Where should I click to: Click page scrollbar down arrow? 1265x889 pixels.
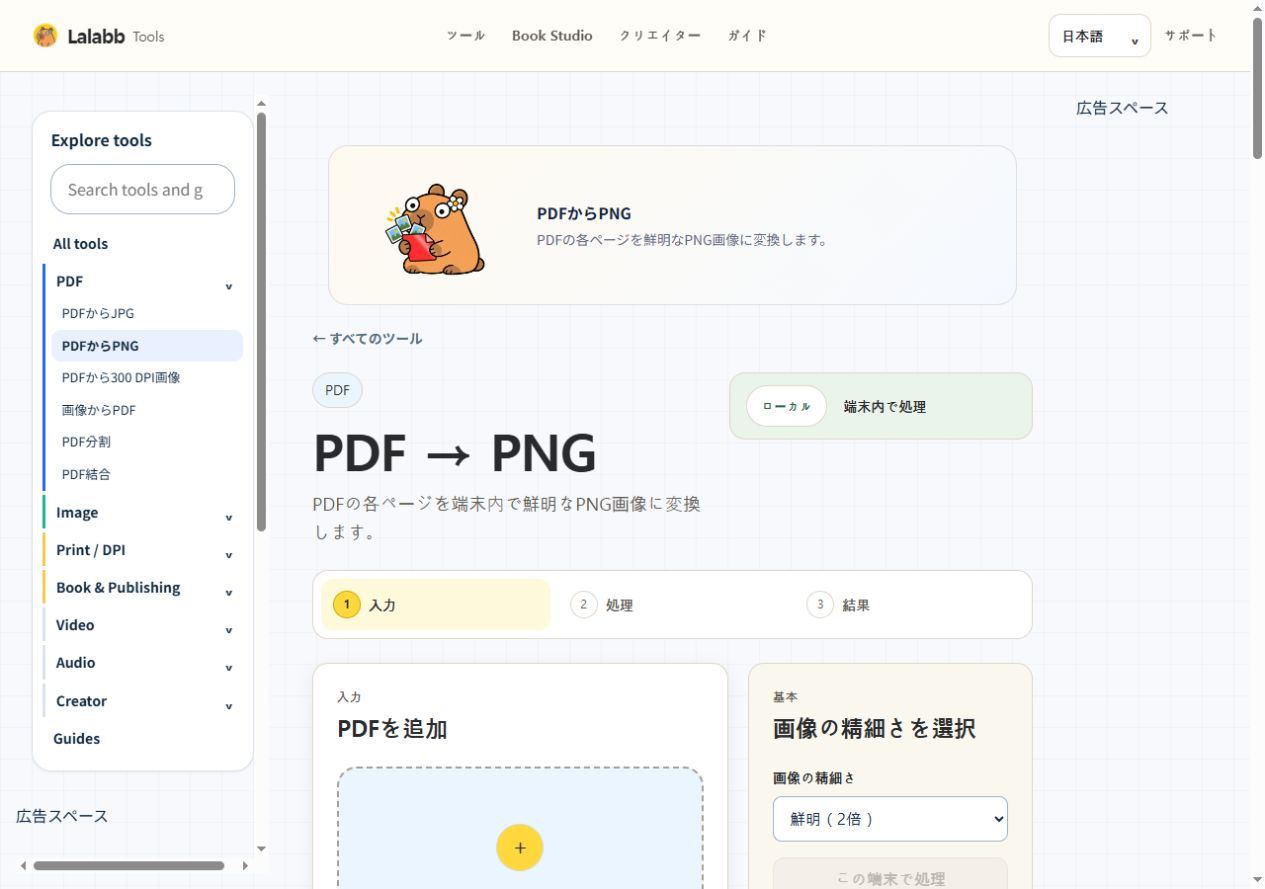(x=1257, y=881)
